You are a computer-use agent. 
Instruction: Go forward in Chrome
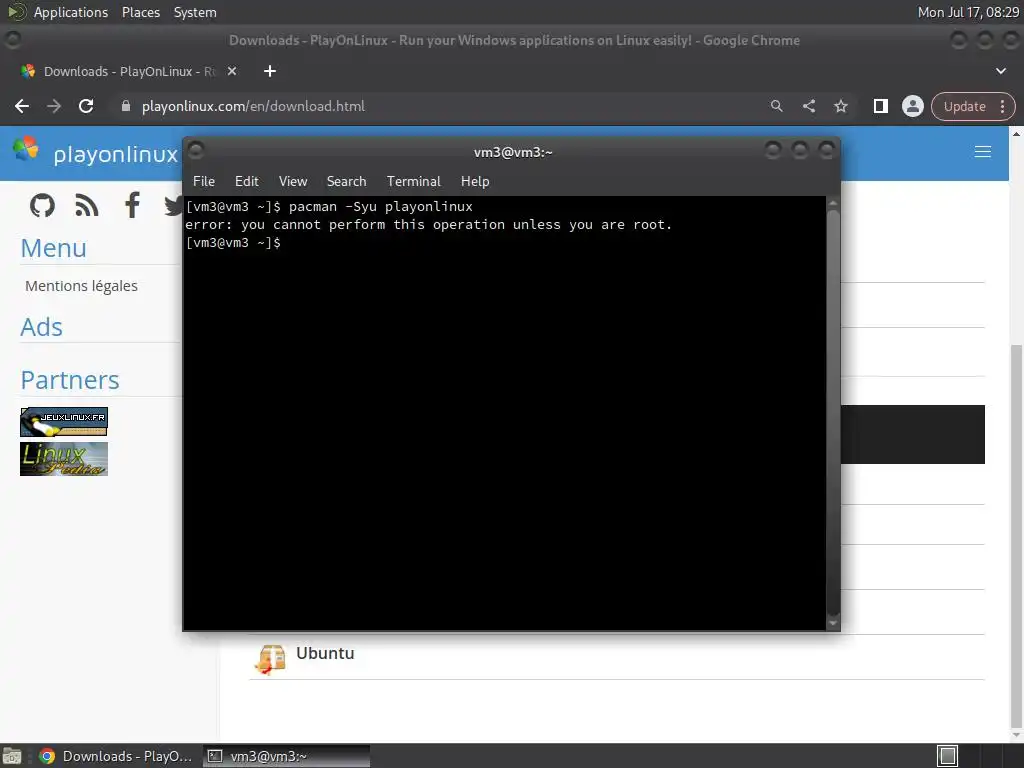pyautogui.click(x=54, y=106)
